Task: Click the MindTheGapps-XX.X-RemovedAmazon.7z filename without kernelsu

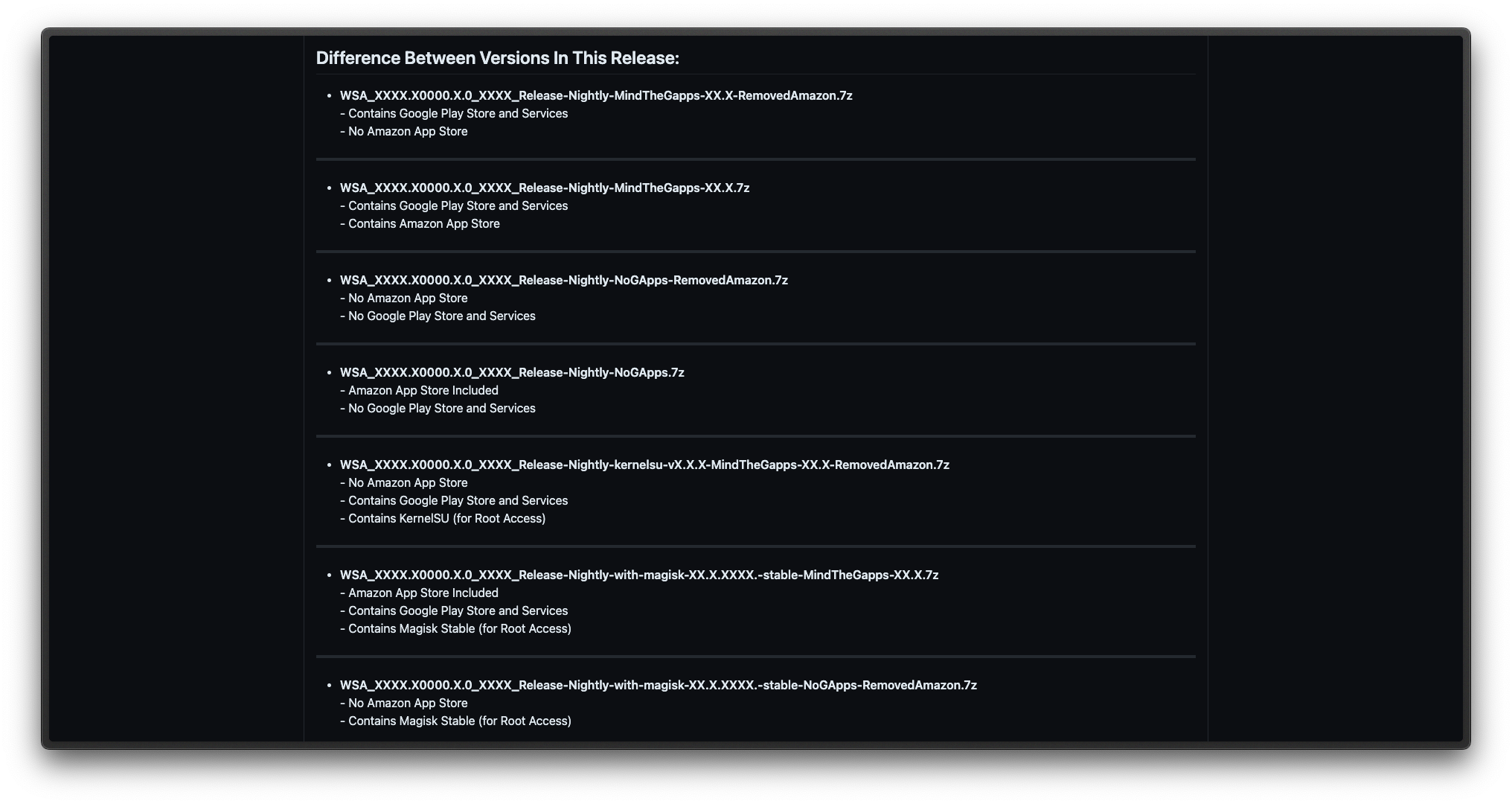Action: click(595, 95)
